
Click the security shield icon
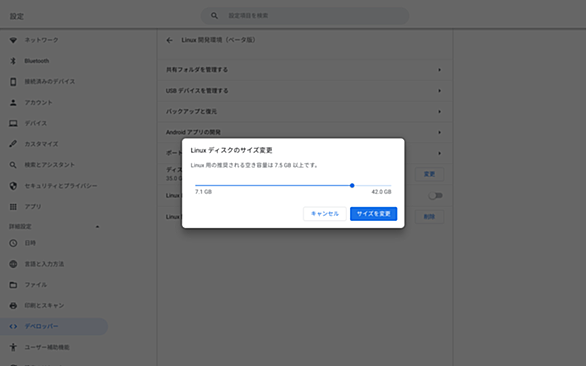(13, 186)
